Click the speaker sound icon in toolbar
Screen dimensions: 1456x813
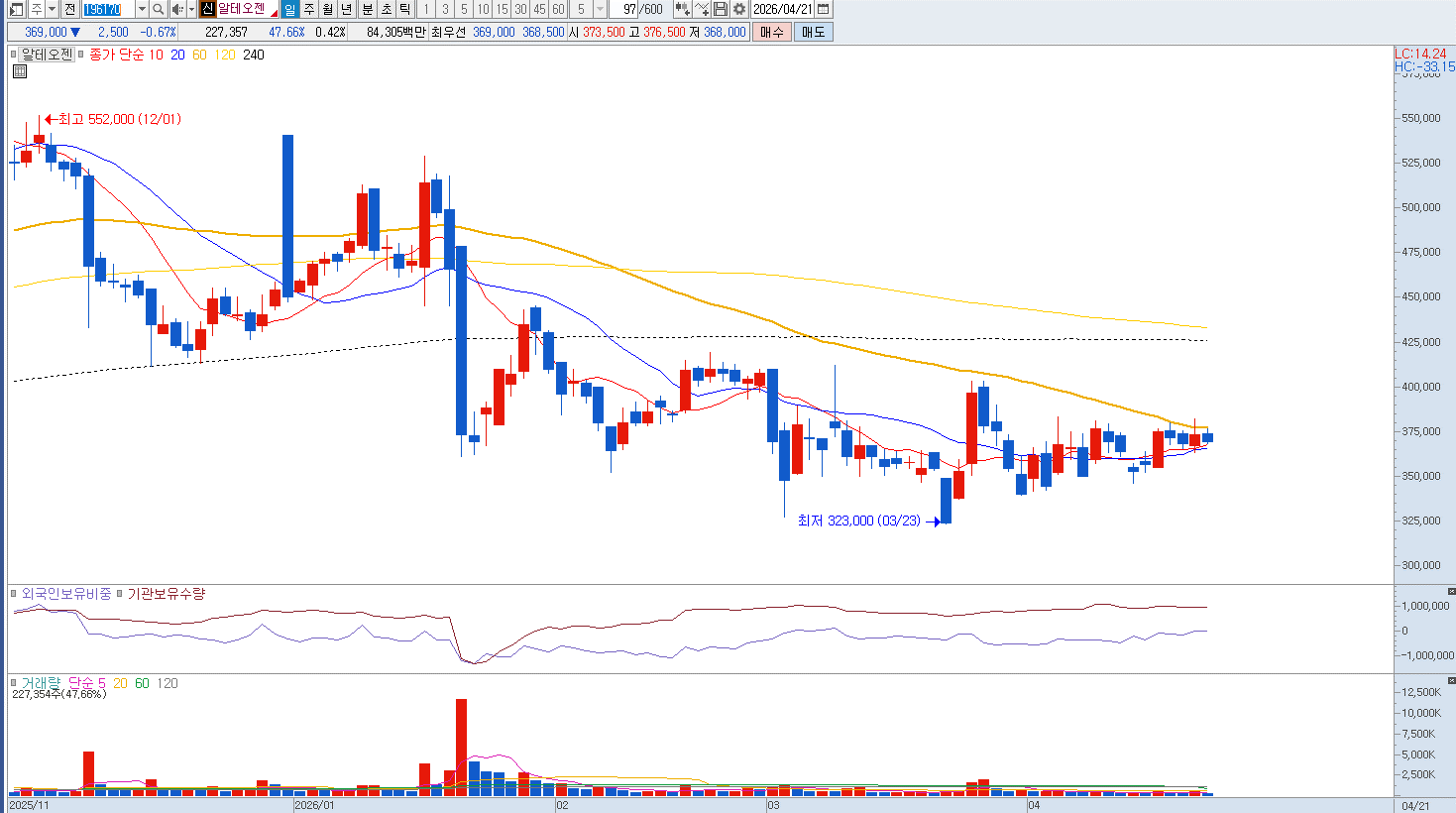(177, 9)
